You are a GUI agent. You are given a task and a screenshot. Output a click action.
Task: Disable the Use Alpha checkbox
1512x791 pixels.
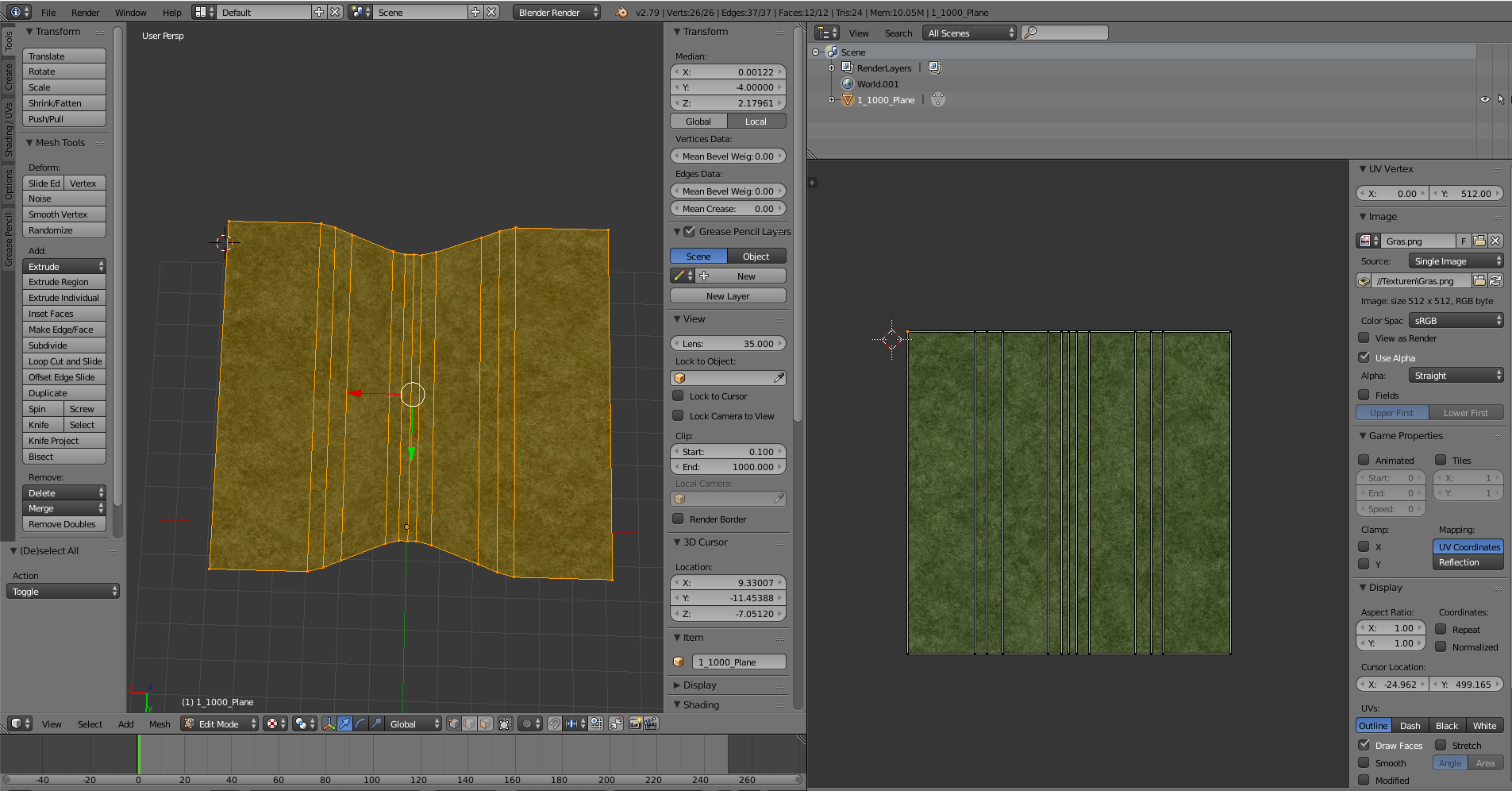1364,357
